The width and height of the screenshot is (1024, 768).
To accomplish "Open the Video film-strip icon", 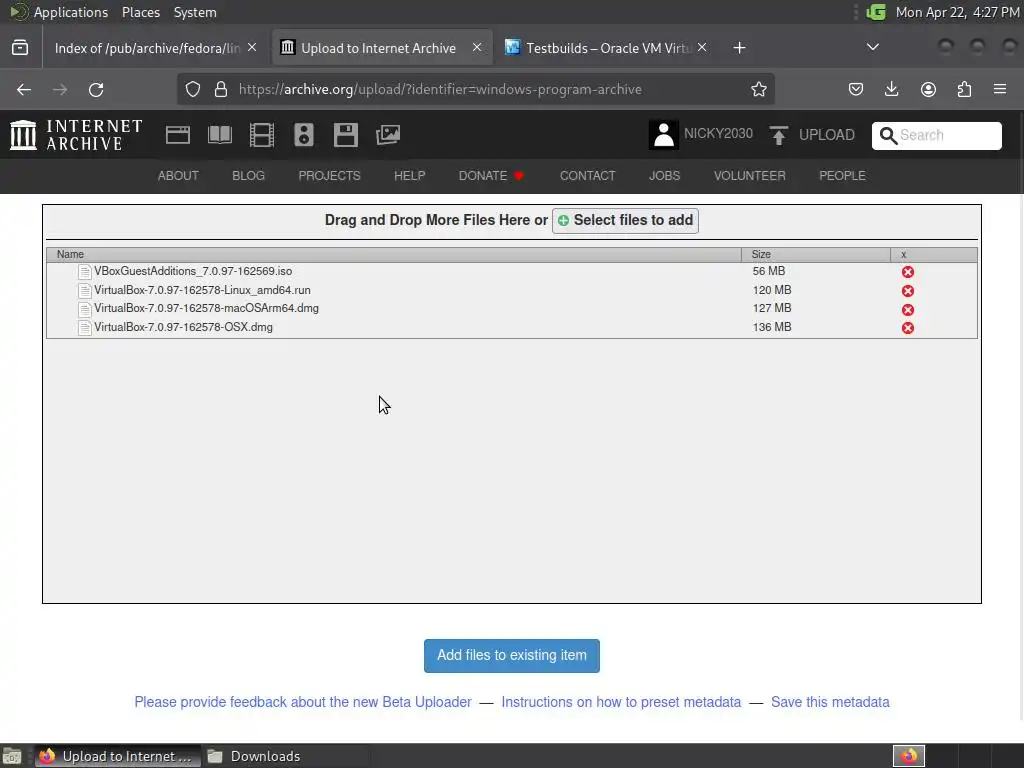I will pos(261,135).
